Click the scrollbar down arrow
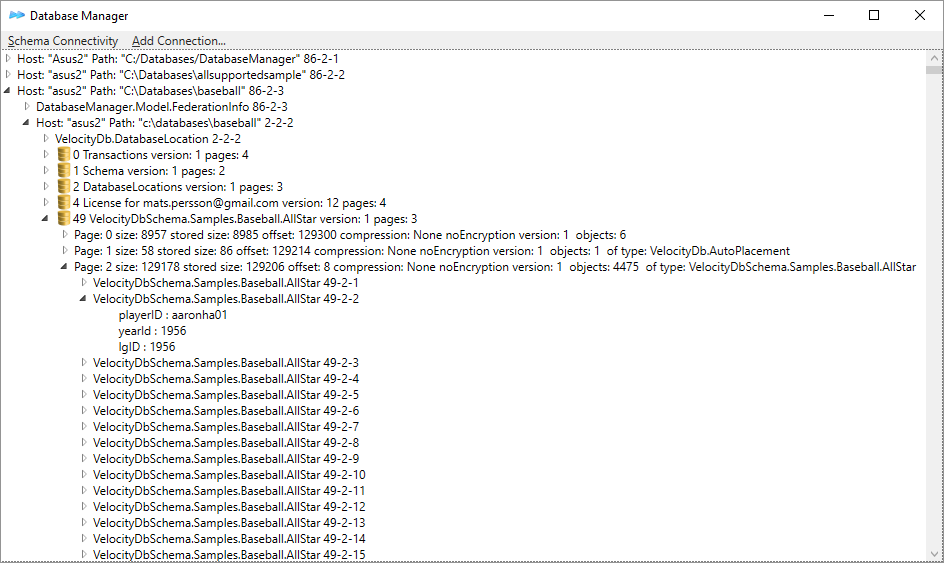Image resolution: width=944 pixels, height=563 pixels. tap(934, 554)
